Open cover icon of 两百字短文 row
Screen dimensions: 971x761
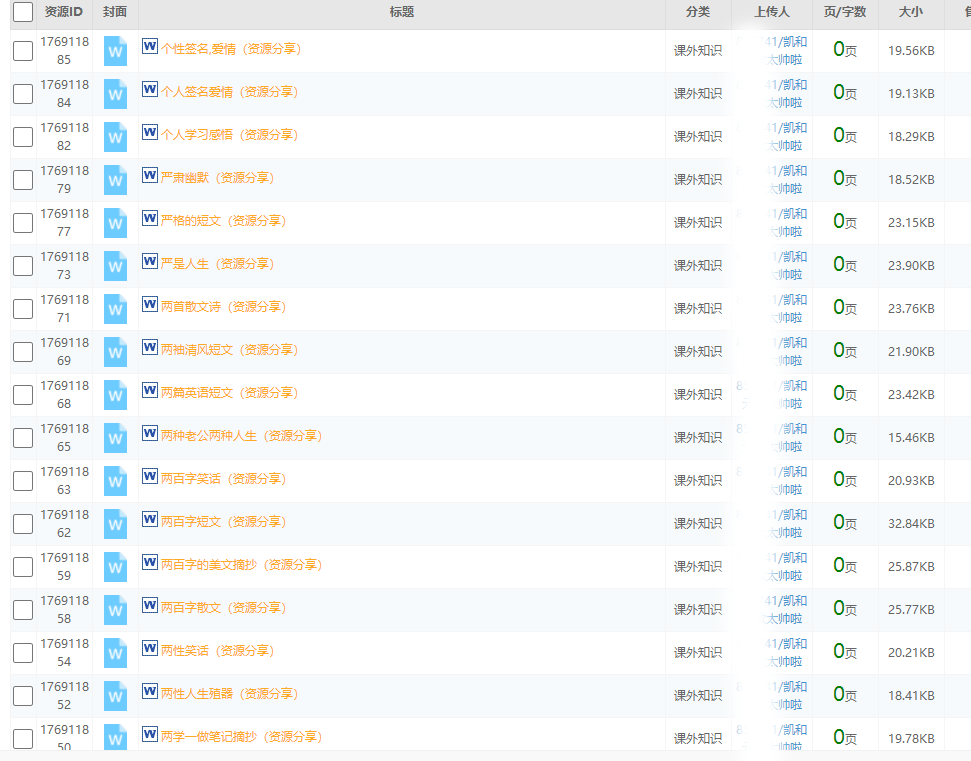[115, 524]
